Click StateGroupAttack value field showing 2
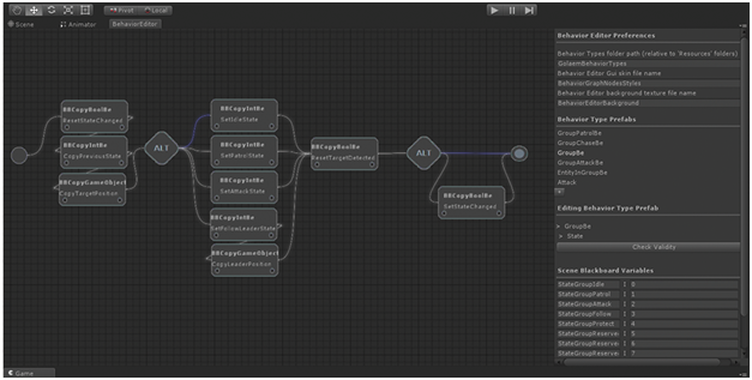This screenshot has height=380, width=752. pyautogui.click(x=683, y=304)
